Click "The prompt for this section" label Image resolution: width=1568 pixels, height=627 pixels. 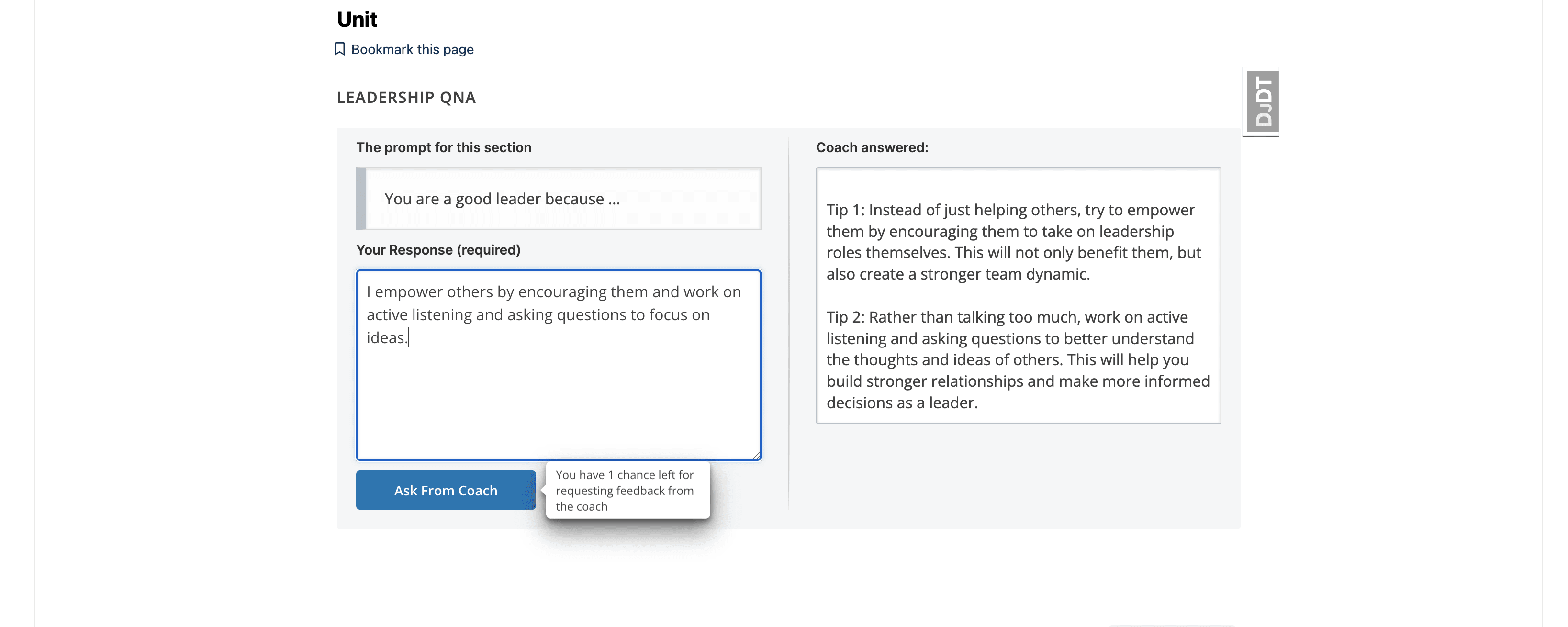[444, 147]
